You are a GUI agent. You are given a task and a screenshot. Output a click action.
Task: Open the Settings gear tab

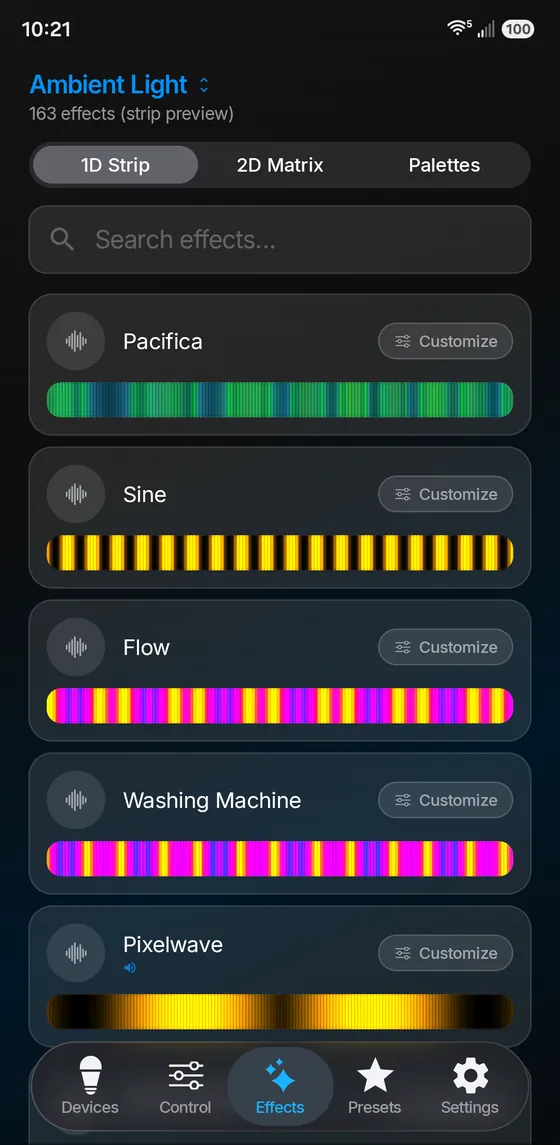[x=469, y=1085]
